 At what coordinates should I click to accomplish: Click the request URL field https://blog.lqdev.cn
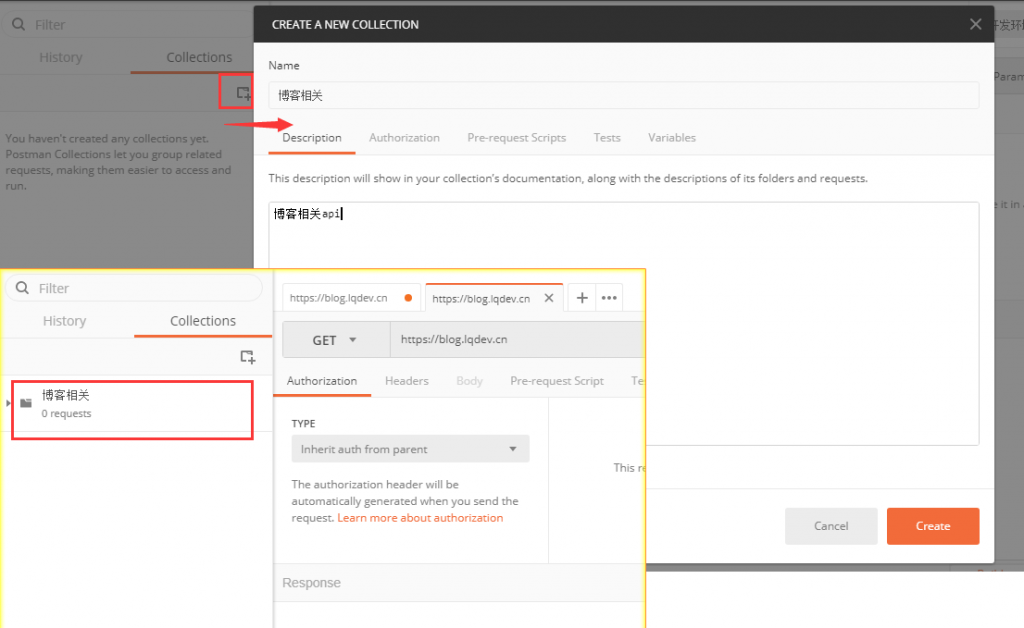pyautogui.click(x=517, y=339)
